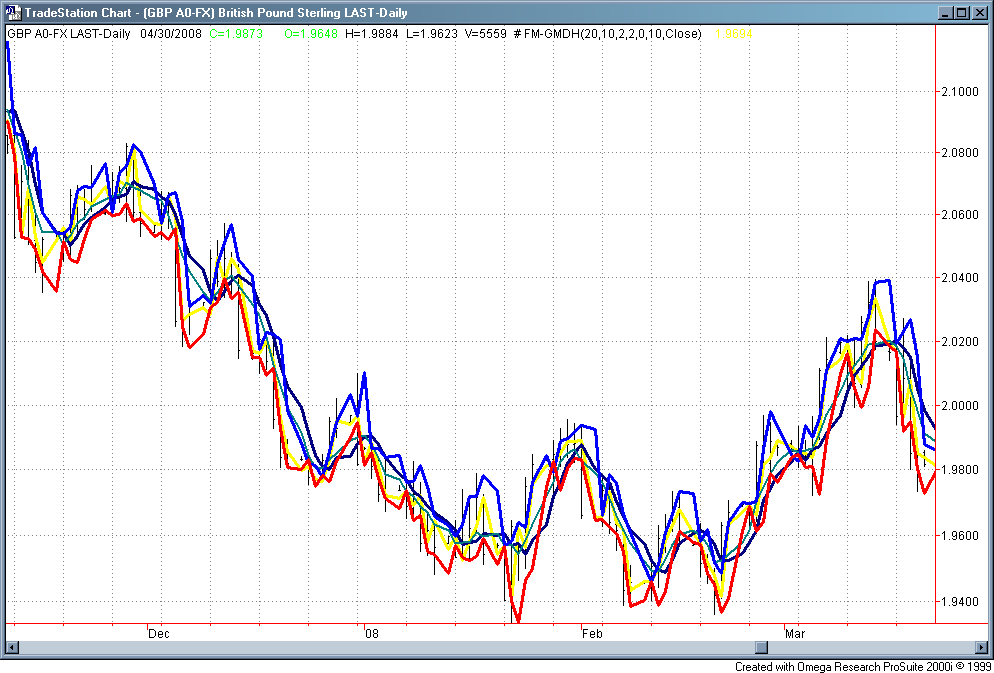Click the window title bar text
The image size is (994, 673).
click(216, 13)
